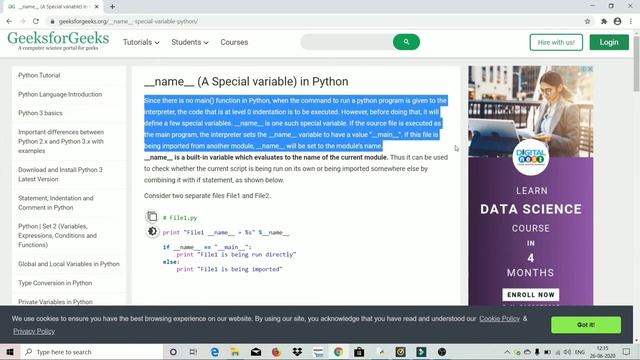Image resolution: width=640 pixels, height=360 pixels.
Task: Reload the current page
Action: (x=36, y=21)
